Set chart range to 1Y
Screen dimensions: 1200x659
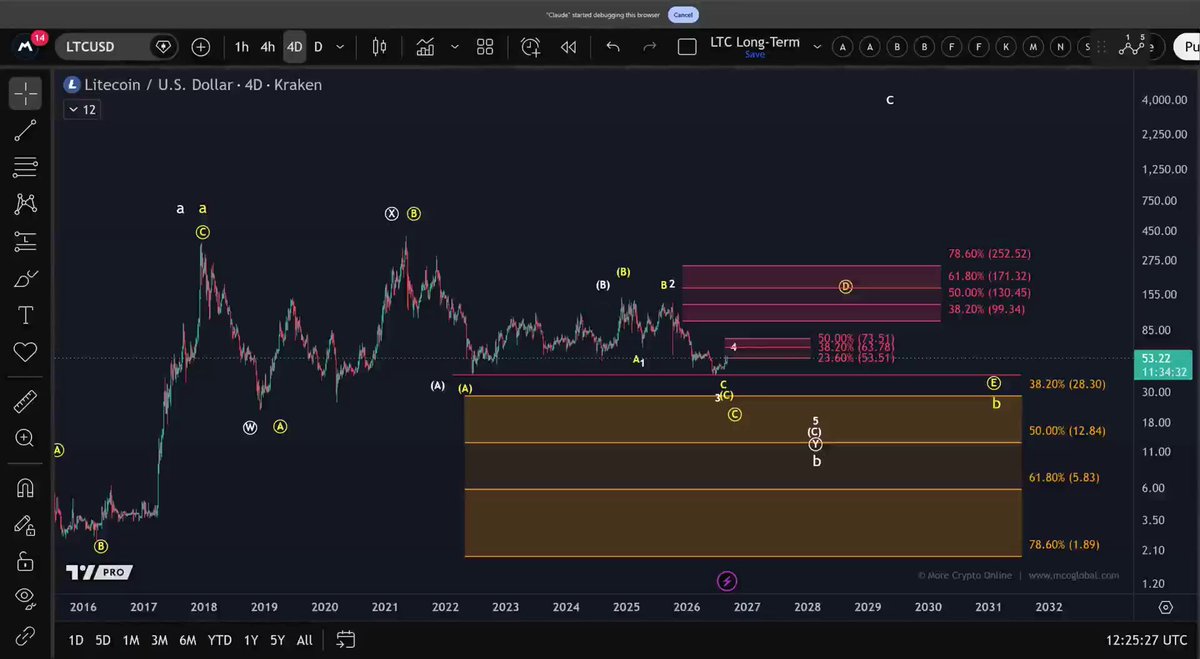251,640
